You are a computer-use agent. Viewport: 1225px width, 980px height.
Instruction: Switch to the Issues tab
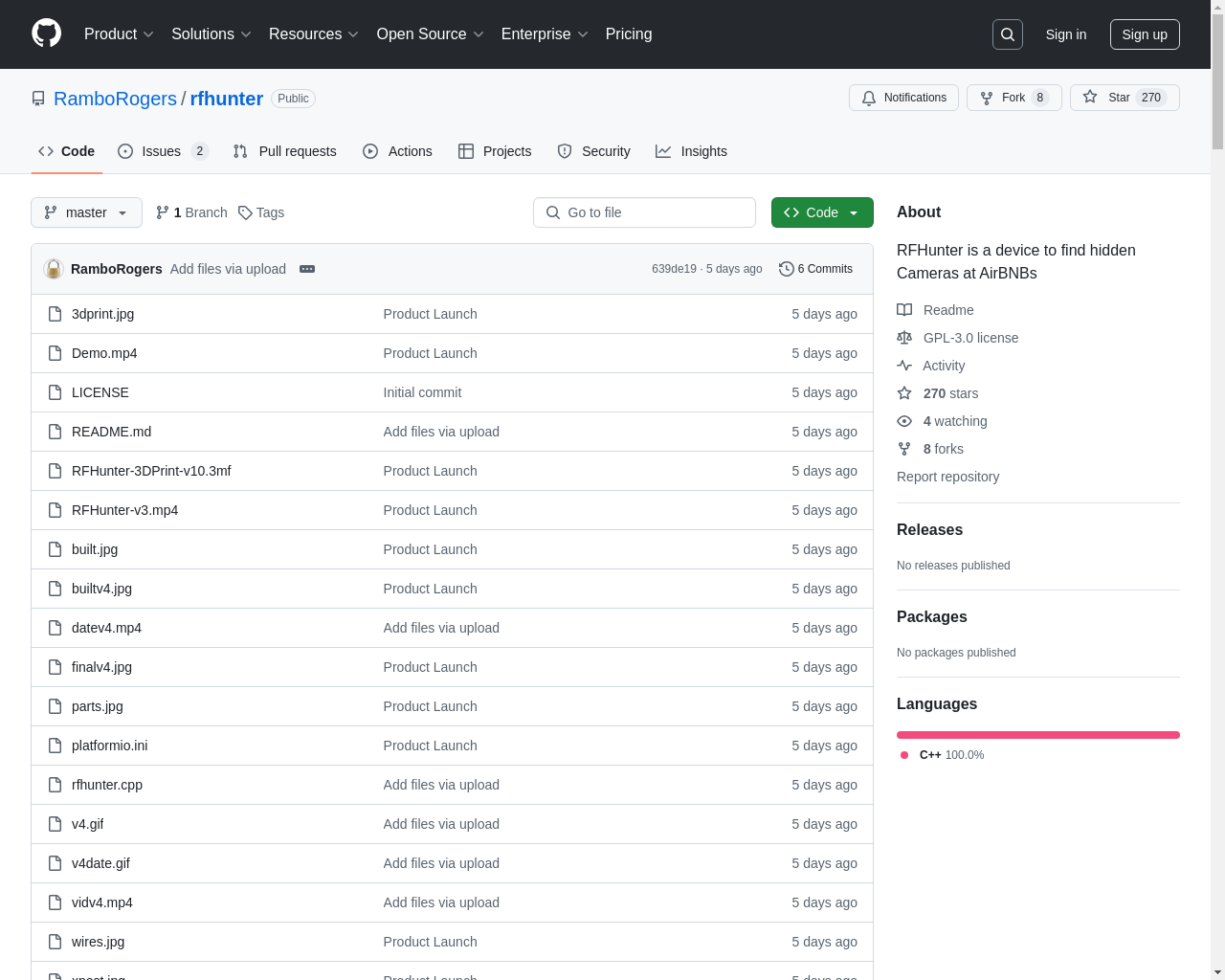click(x=163, y=151)
